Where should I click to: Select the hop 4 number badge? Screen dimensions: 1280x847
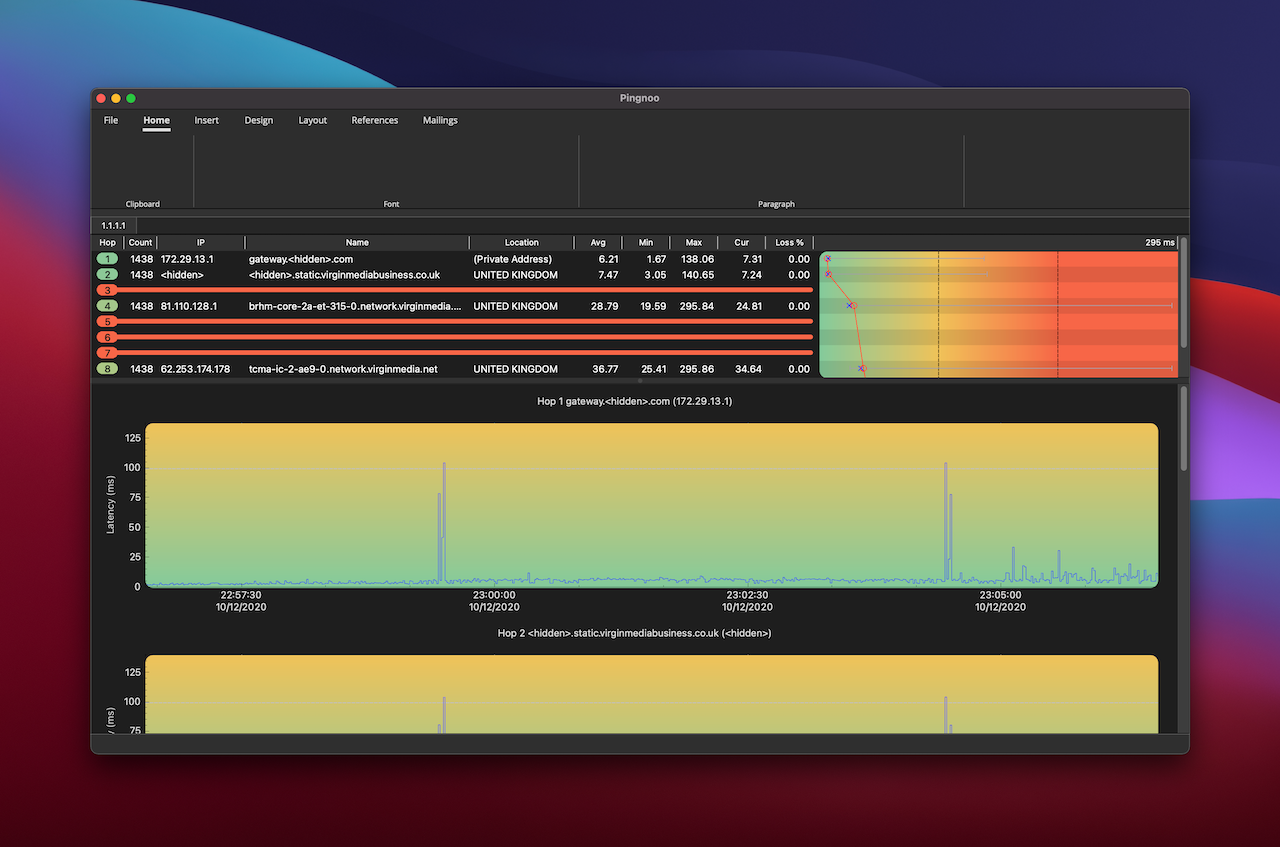(x=107, y=306)
